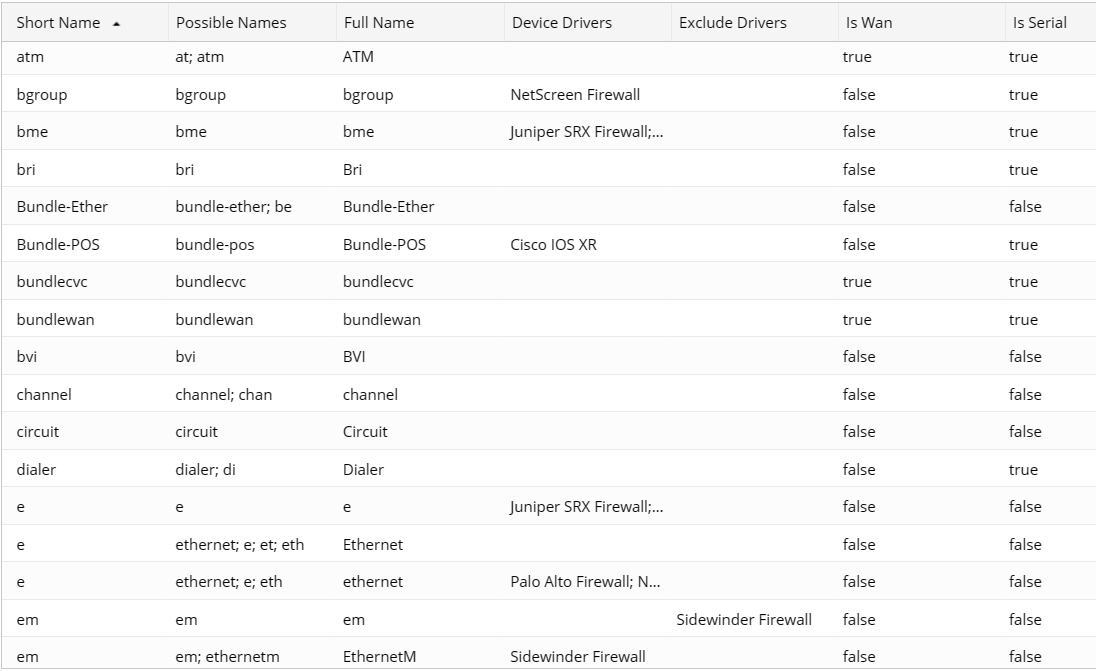Click the Is Serial column header

[1040, 23]
